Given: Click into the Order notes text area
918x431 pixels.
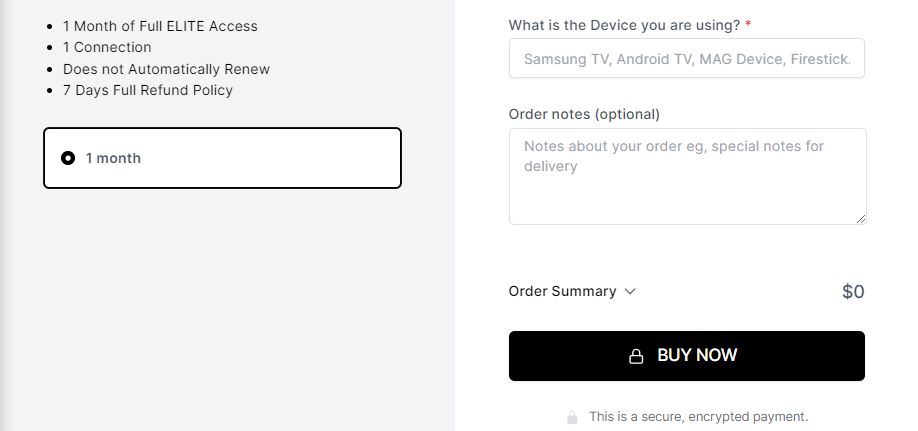Looking at the screenshot, I should pyautogui.click(x=687, y=176).
